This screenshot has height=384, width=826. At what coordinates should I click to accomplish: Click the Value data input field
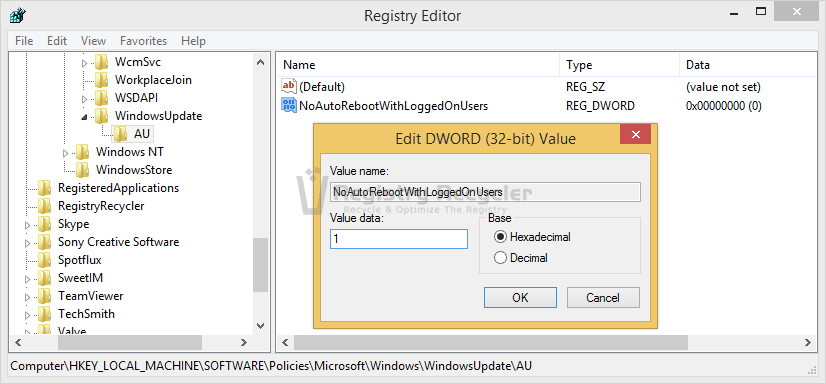click(x=399, y=239)
